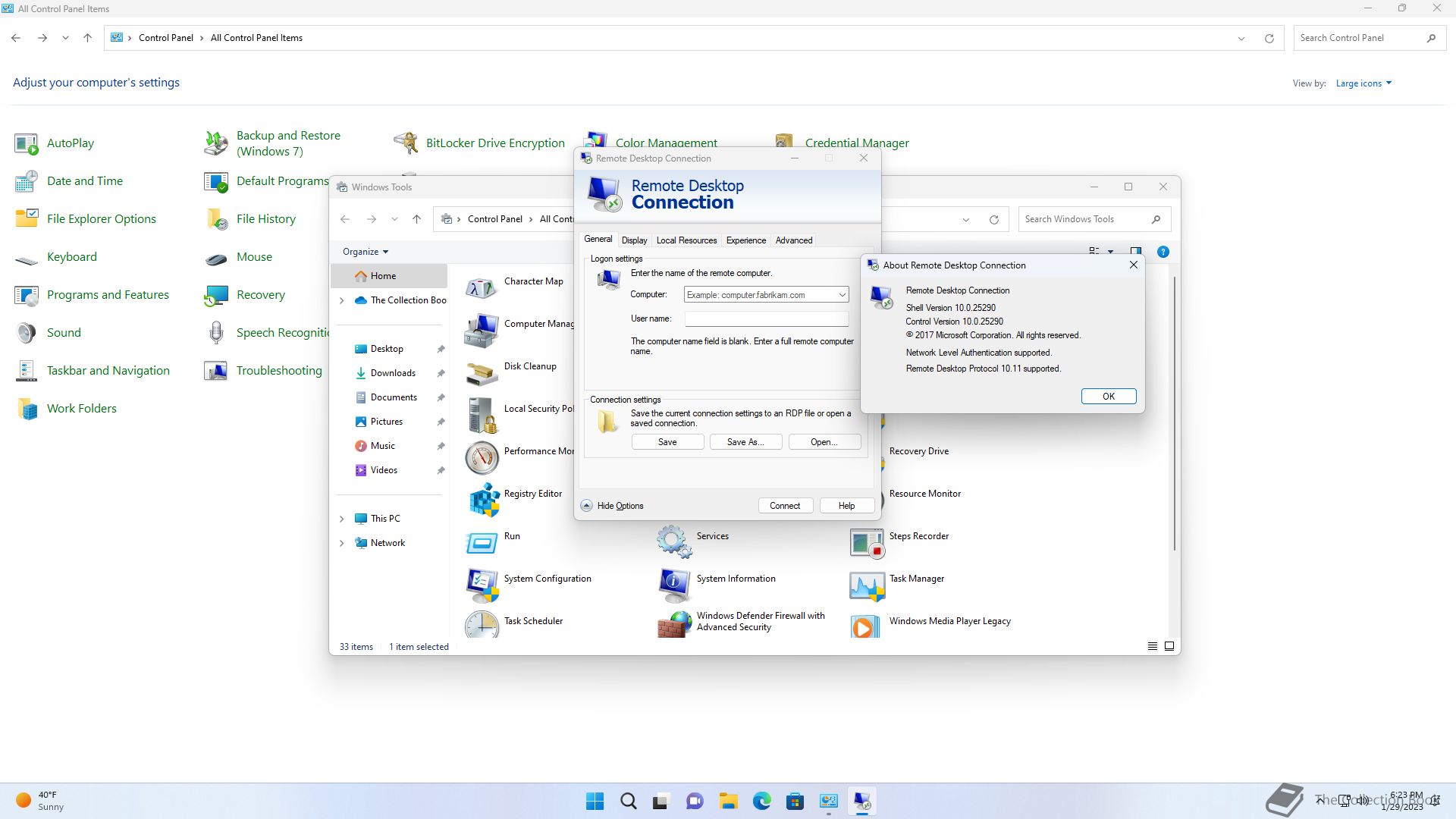Expand Network tree node
The width and height of the screenshot is (1456, 819).
click(x=341, y=543)
